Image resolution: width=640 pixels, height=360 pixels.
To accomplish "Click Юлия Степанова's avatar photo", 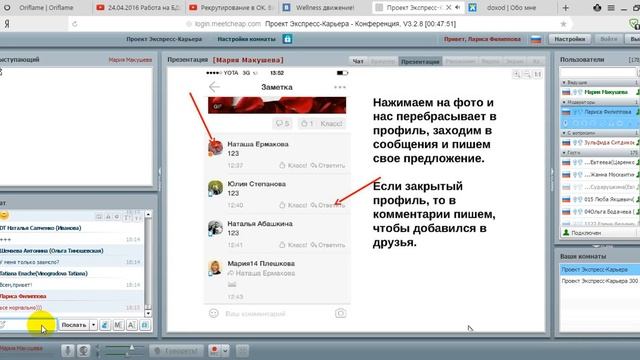I will tap(215, 188).
